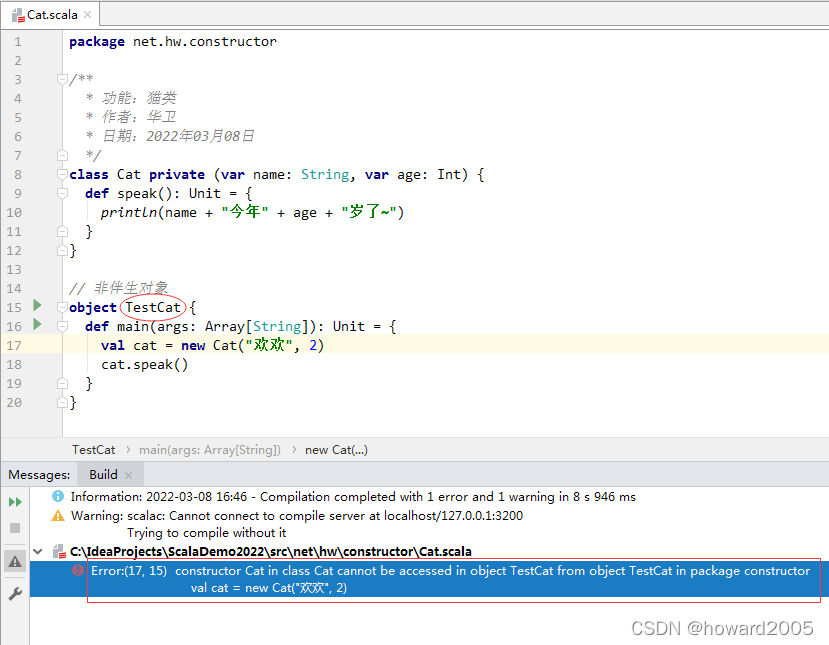Image resolution: width=829 pixels, height=645 pixels.
Task: Click the Cat.scala file tab icon
Action: [x=18, y=15]
